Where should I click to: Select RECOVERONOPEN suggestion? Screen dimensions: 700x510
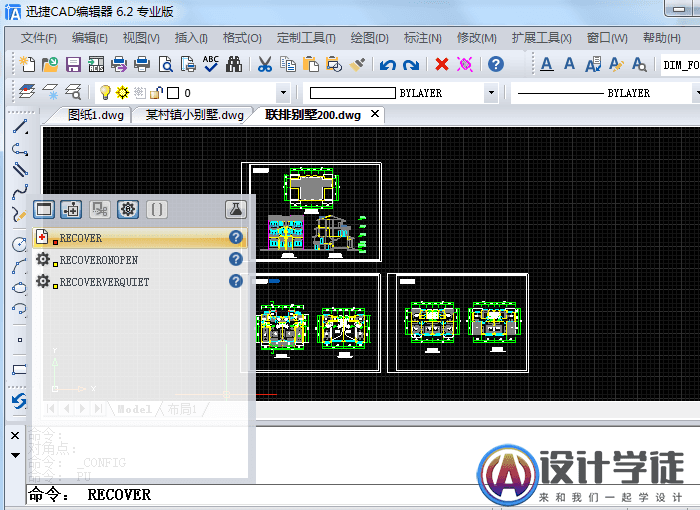140,259
